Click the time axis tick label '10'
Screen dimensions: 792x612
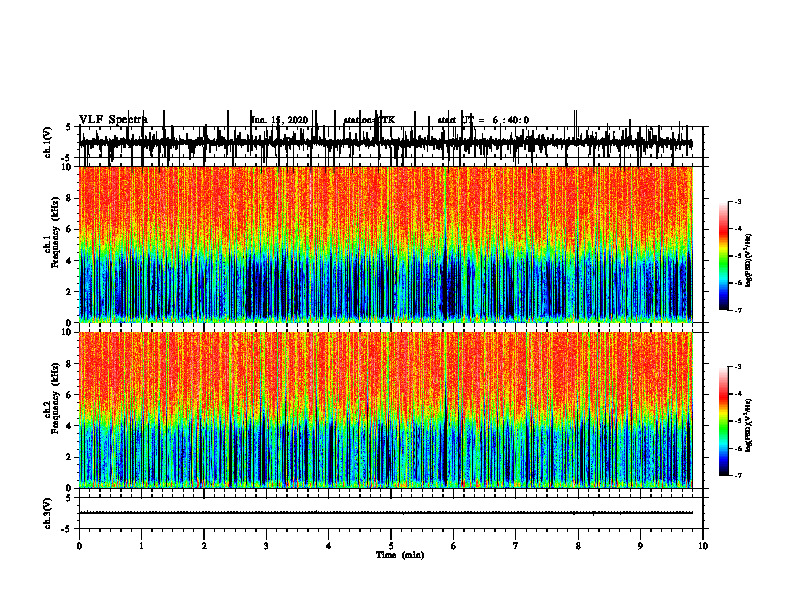point(703,546)
